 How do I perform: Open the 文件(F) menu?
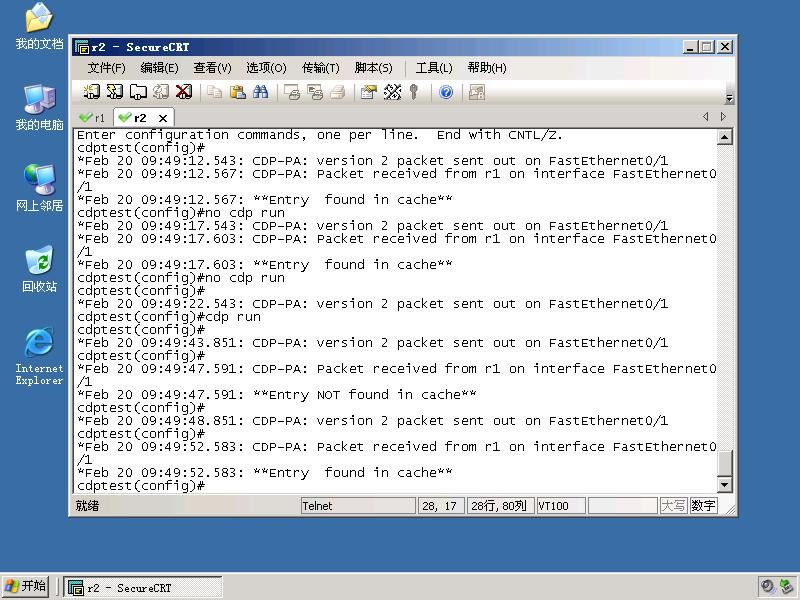[x=106, y=68]
